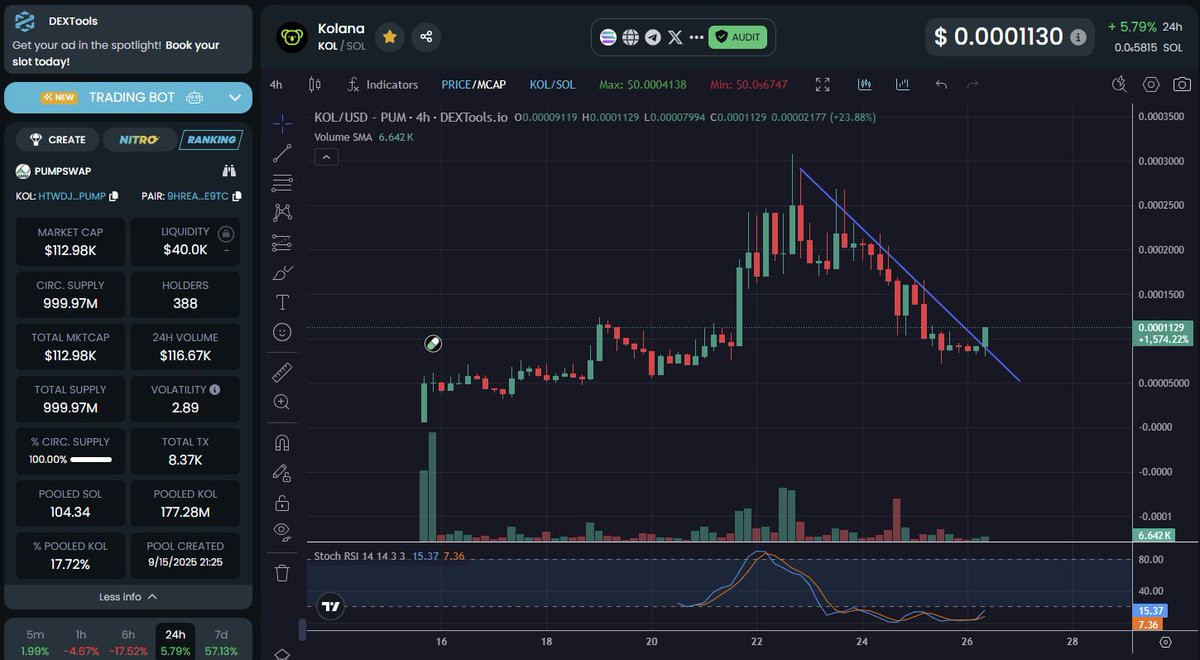Click the TradingView logo on chart
The width and height of the screenshot is (1200, 660).
tap(330, 605)
